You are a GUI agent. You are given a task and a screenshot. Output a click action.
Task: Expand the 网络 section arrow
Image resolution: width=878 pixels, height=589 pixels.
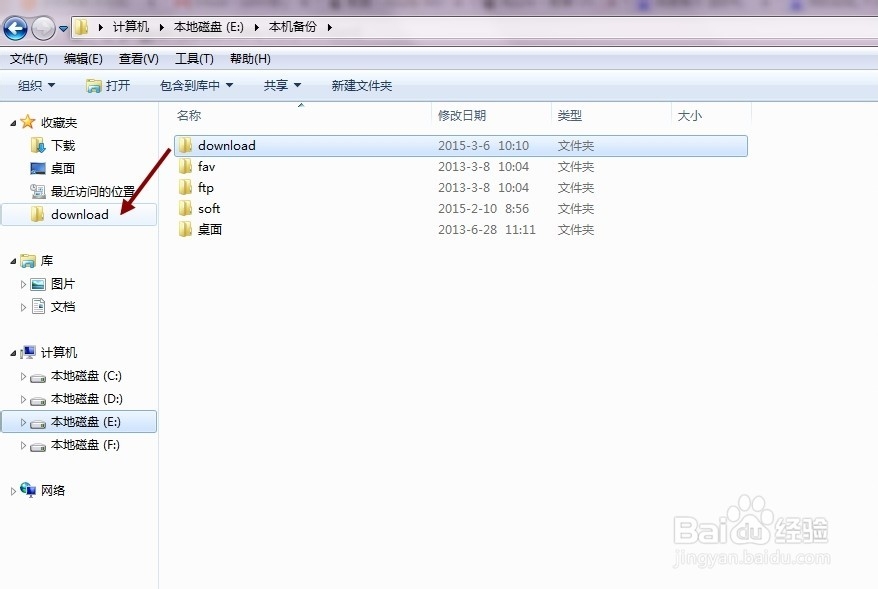[x=13, y=491]
